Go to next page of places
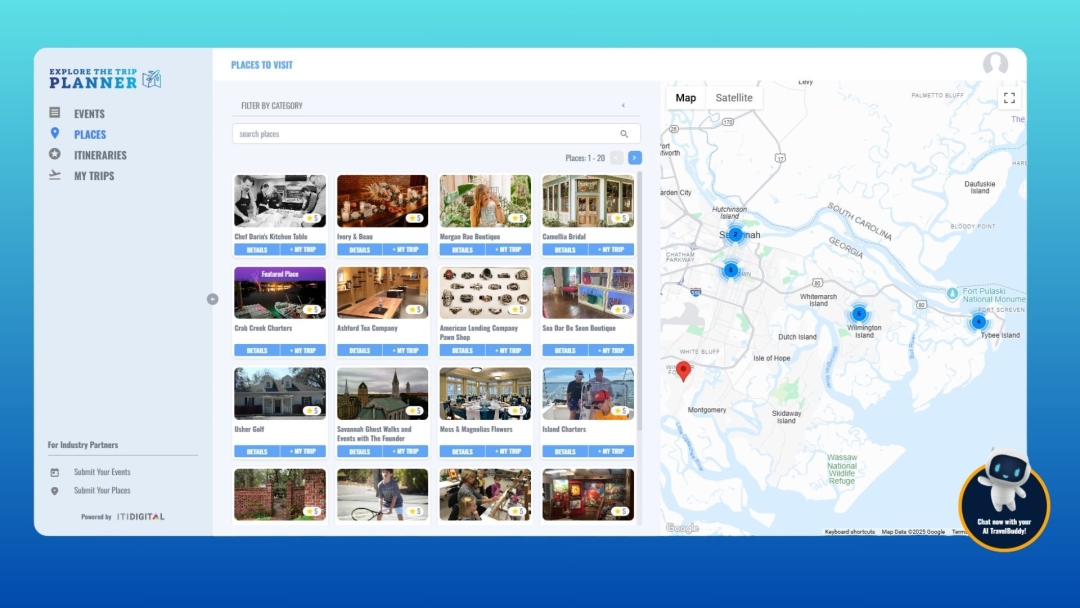Screen dimensions: 1080x608 [x=635, y=158]
